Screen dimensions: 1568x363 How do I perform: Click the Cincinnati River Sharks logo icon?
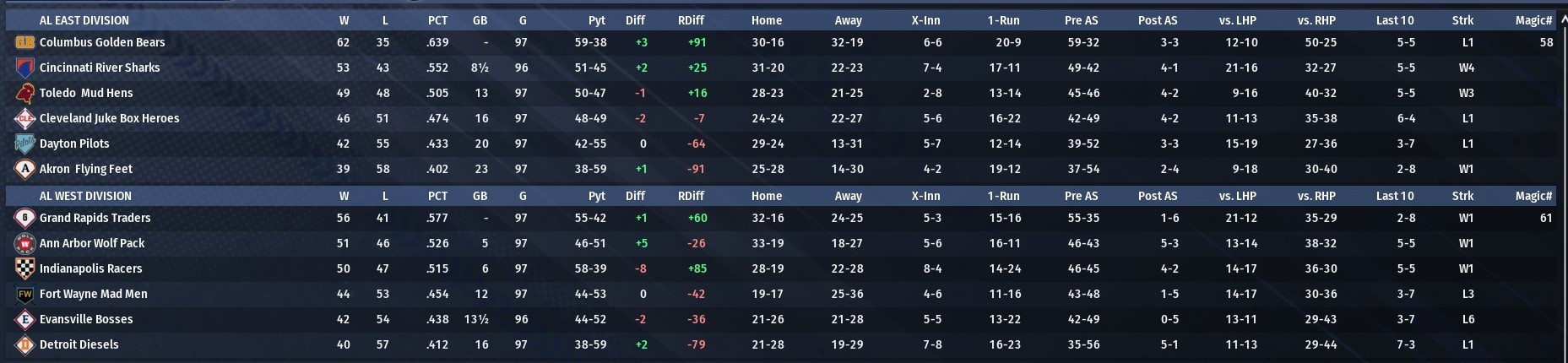24,68
